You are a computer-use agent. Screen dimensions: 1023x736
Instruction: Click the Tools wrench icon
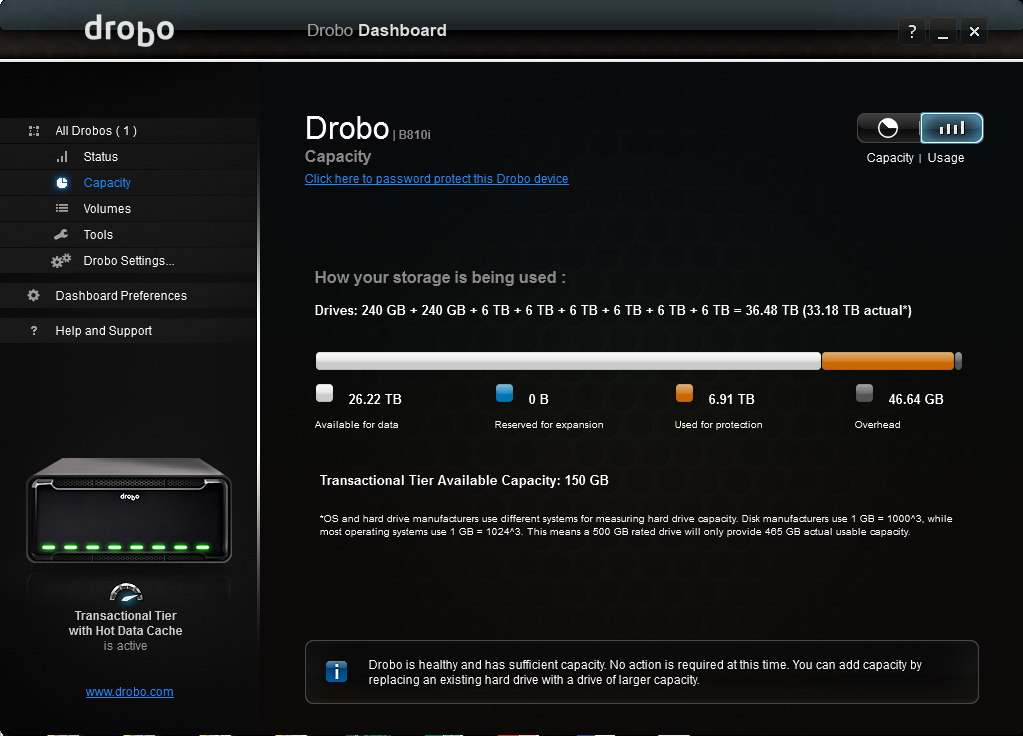click(61, 234)
